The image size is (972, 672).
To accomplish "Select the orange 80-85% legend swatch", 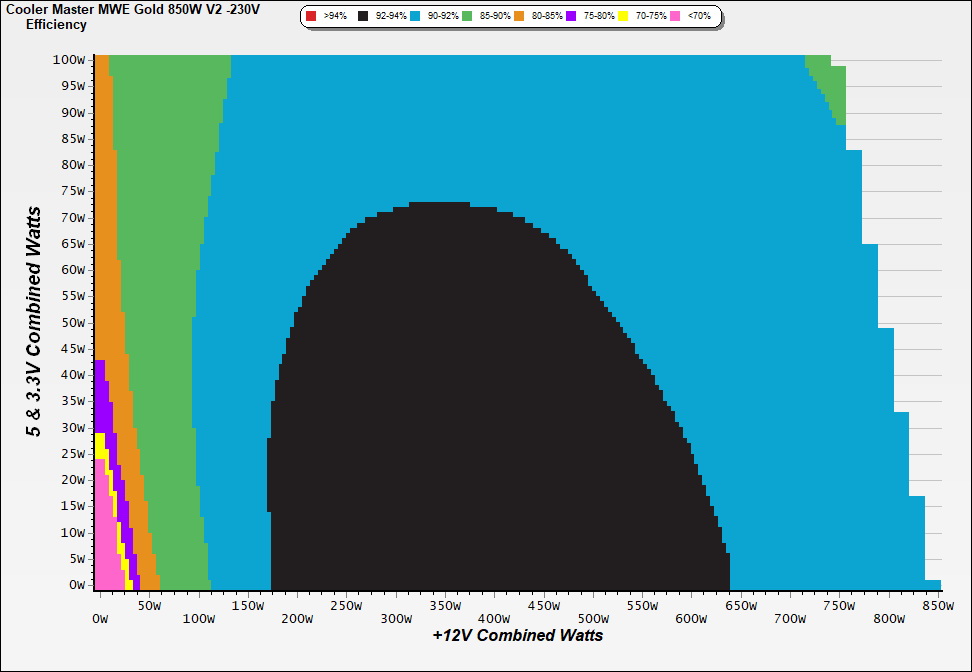I will 519,17.
